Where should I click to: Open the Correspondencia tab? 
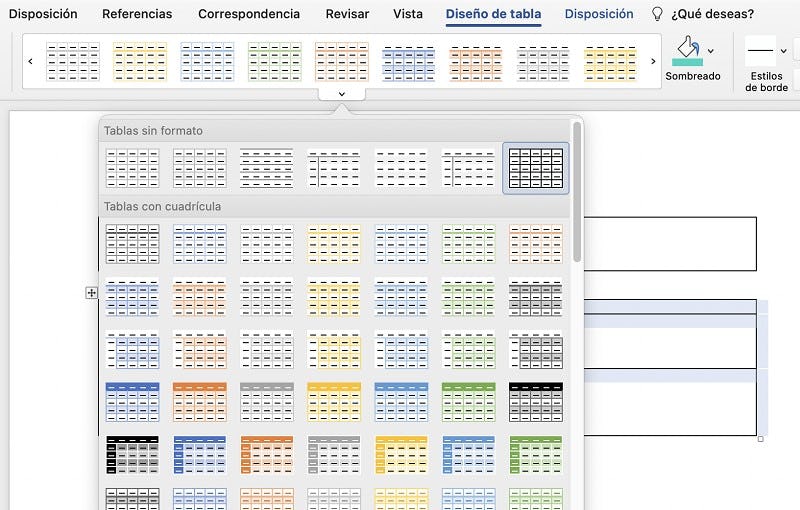pos(249,14)
